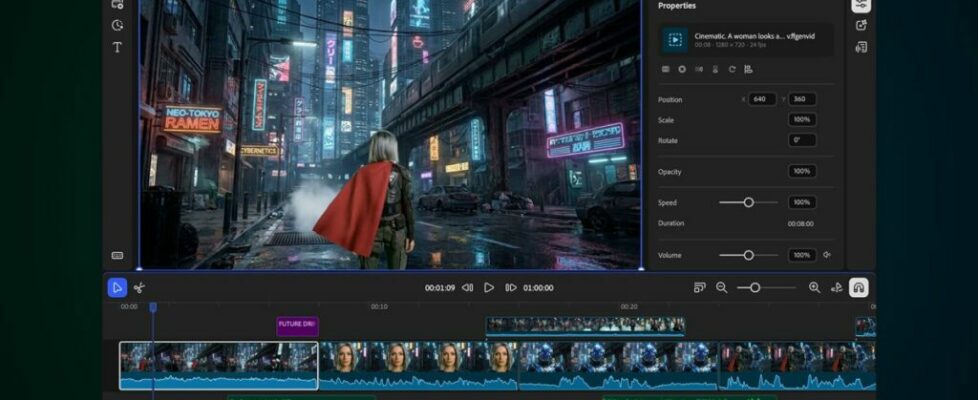Click the Speed slider handle
The width and height of the screenshot is (978, 400).
tap(748, 202)
